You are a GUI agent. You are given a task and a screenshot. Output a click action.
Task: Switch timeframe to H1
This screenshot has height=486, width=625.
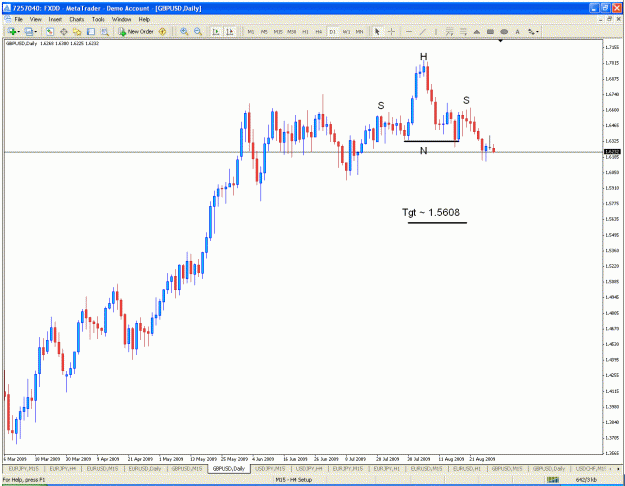tap(305, 31)
